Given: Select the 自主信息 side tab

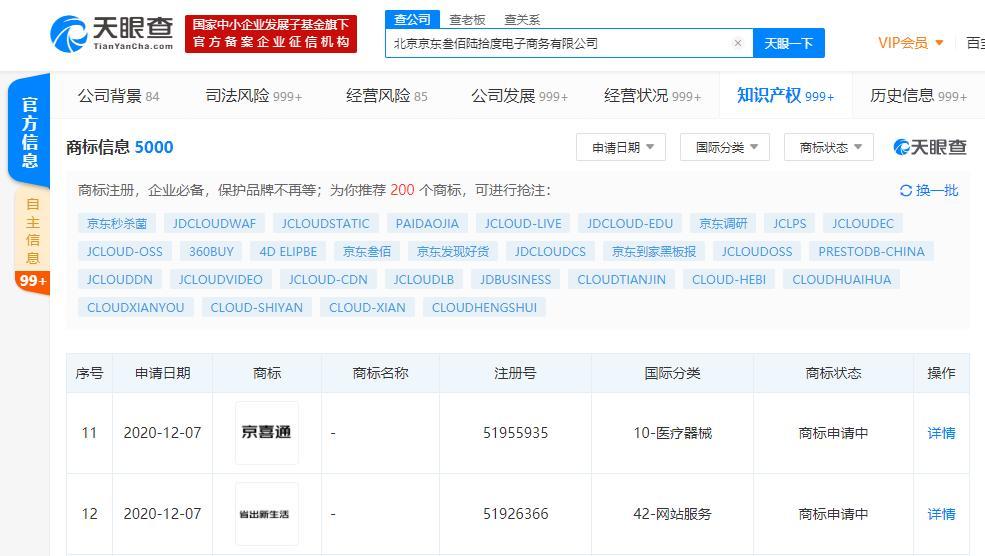Looking at the screenshot, I should (x=32, y=231).
